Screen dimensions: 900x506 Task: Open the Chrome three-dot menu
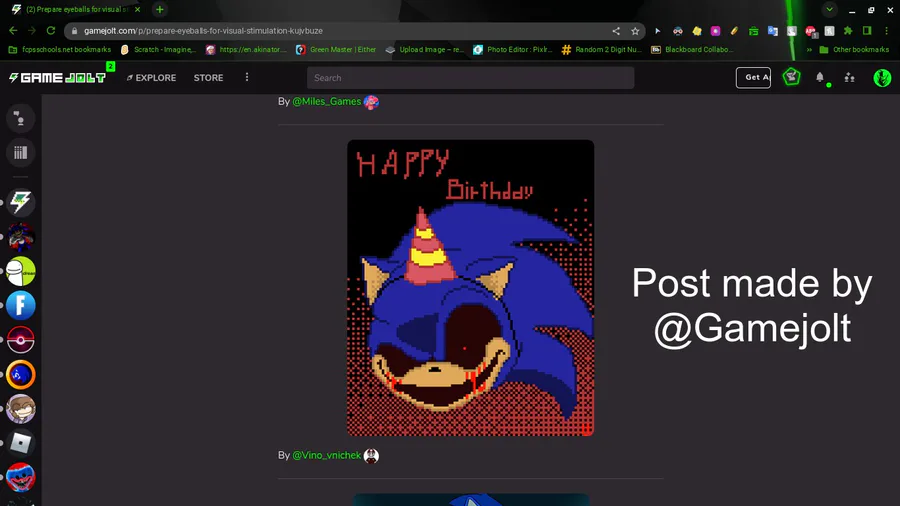tap(886, 31)
